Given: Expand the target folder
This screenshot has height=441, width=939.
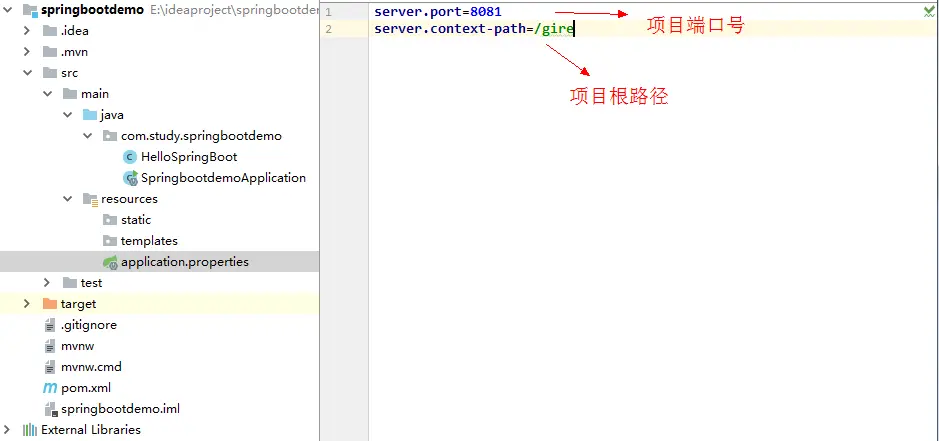Looking at the screenshot, I should tap(26, 303).
